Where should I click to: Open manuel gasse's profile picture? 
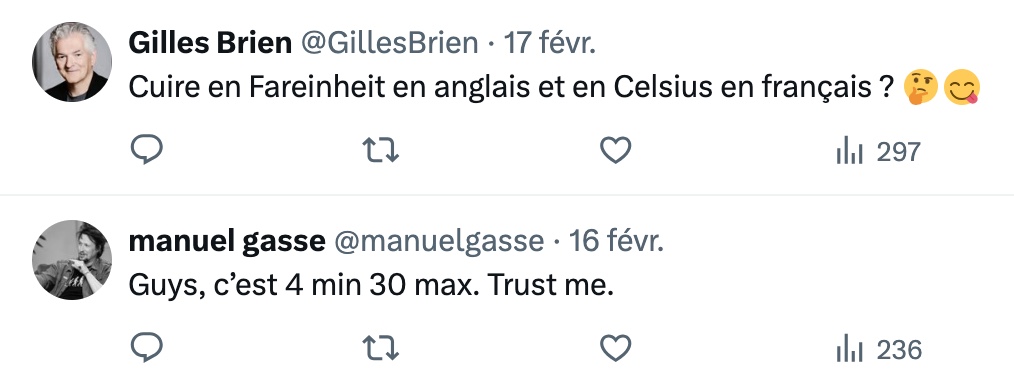(72, 260)
